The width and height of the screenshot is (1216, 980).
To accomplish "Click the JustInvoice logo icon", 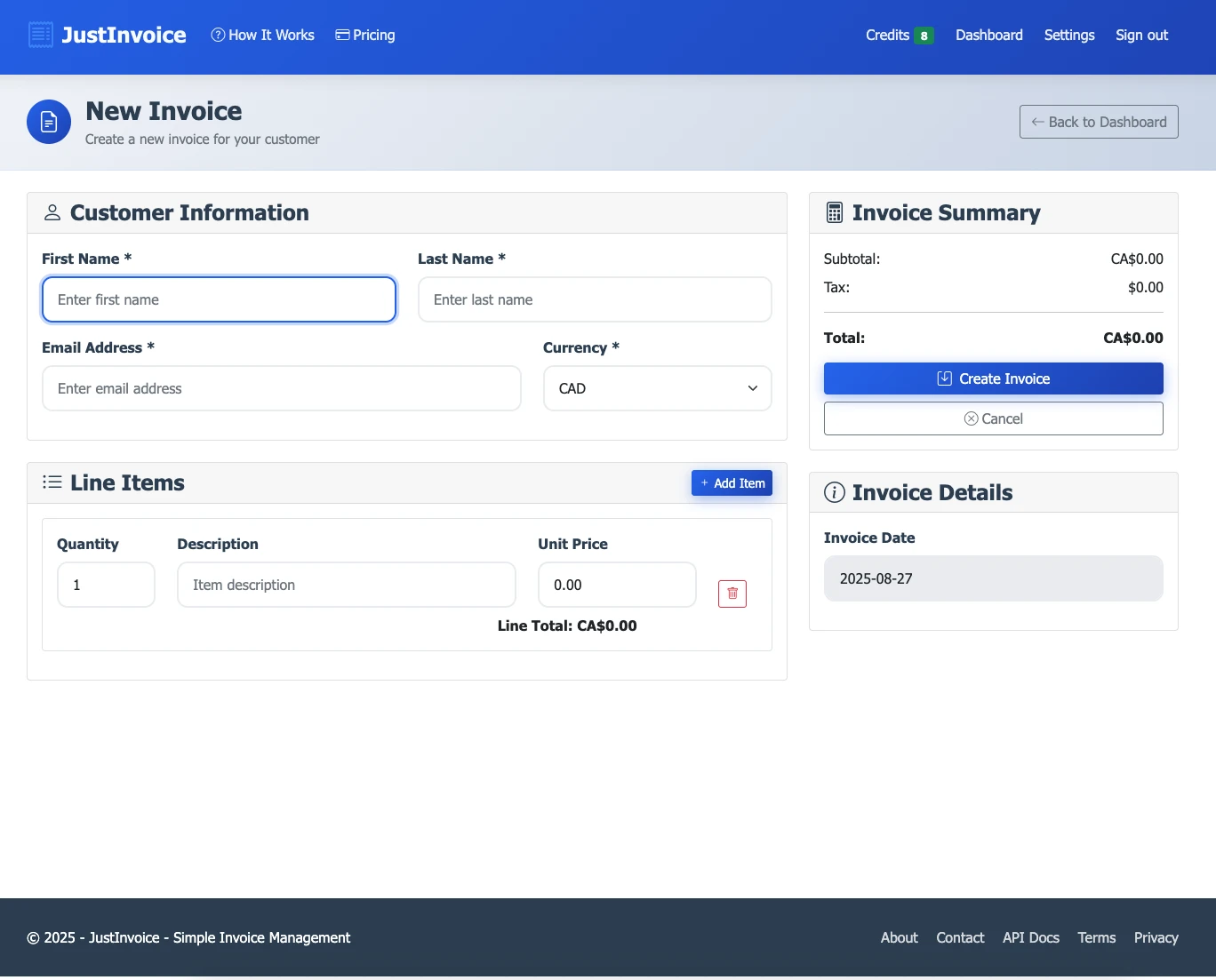I will click(x=41, y=35).
